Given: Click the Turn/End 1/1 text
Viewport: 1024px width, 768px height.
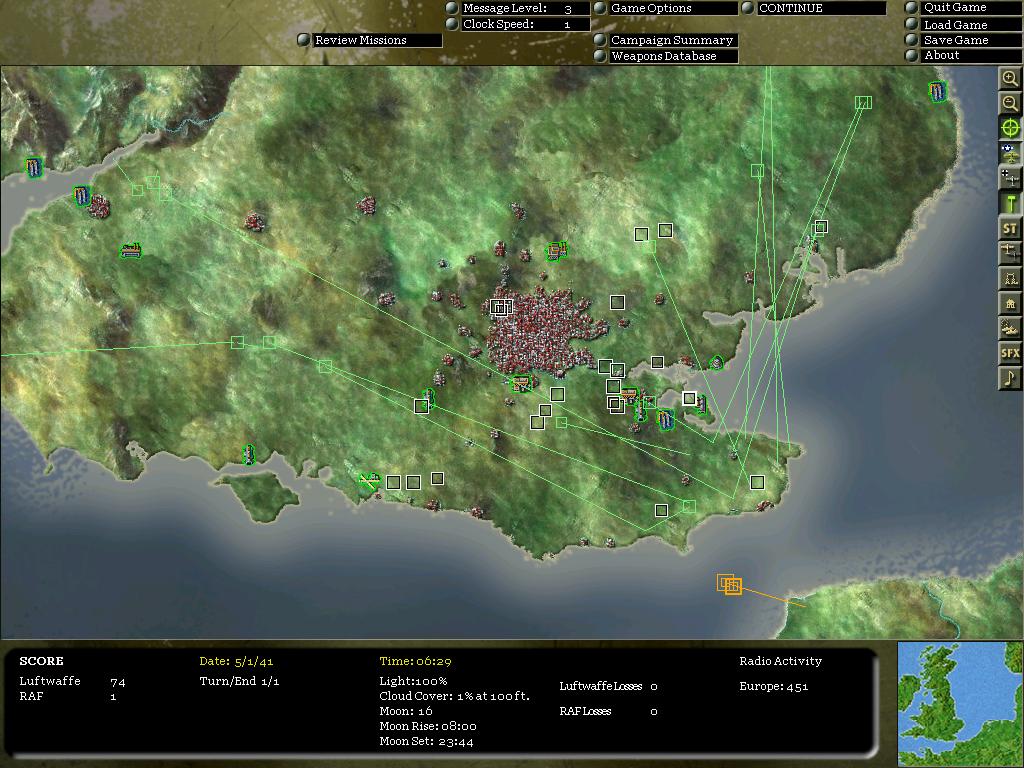Looking at the screenshot, I should pyautogui.click(x=240, y=681).
